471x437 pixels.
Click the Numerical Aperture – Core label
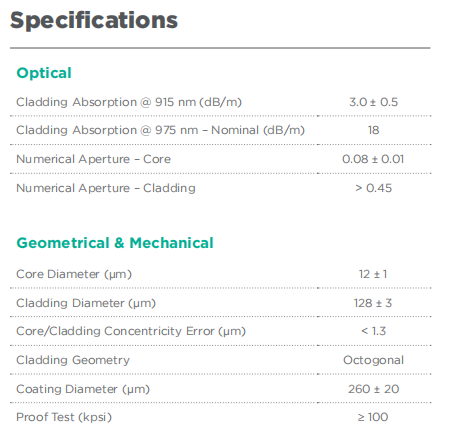[x=93, y=159]
